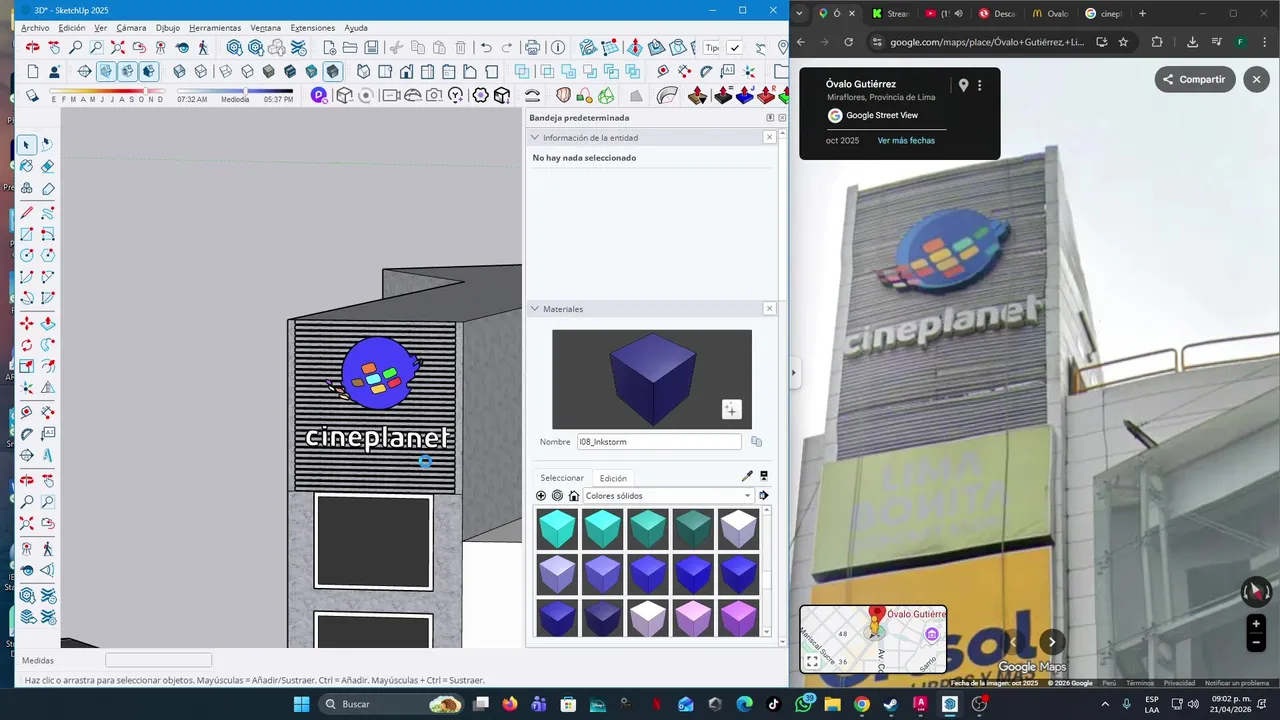Open Windows Start button on taskbar

coord(301,704)
